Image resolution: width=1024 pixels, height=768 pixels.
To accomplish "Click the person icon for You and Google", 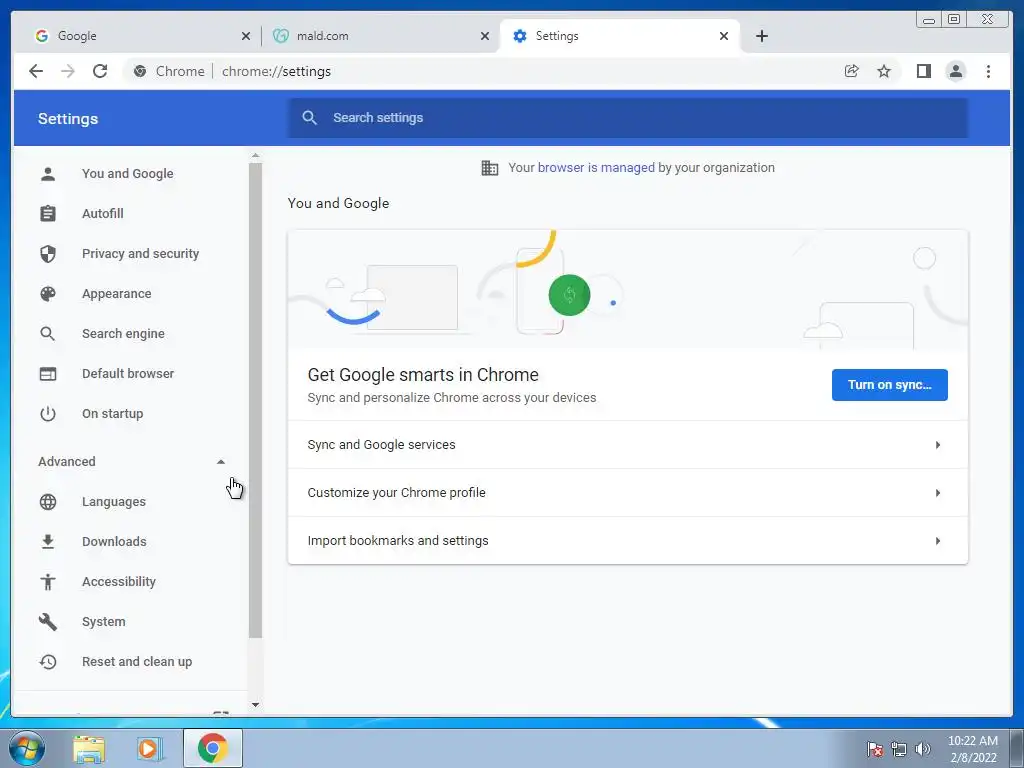I will 48,174.
